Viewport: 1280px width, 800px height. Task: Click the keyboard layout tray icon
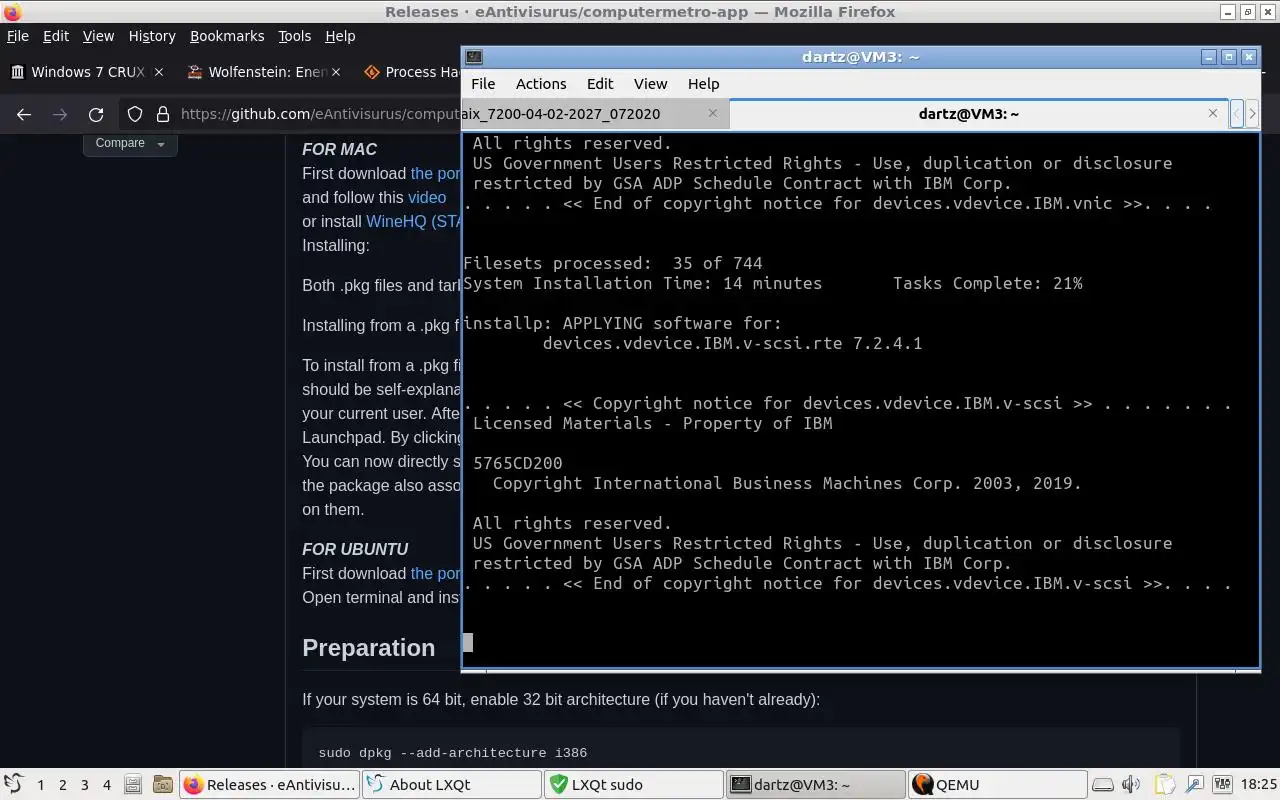point(1223,785)
